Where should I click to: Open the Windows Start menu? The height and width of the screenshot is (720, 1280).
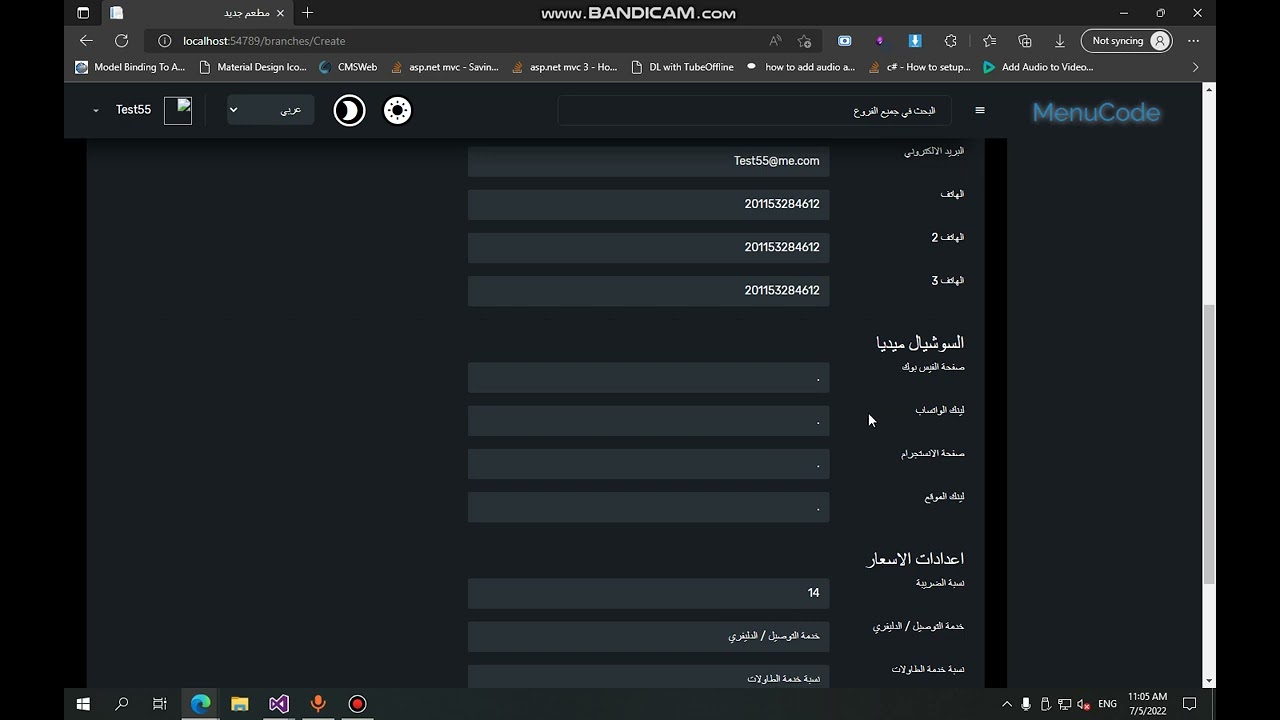(x=83, y=704)
